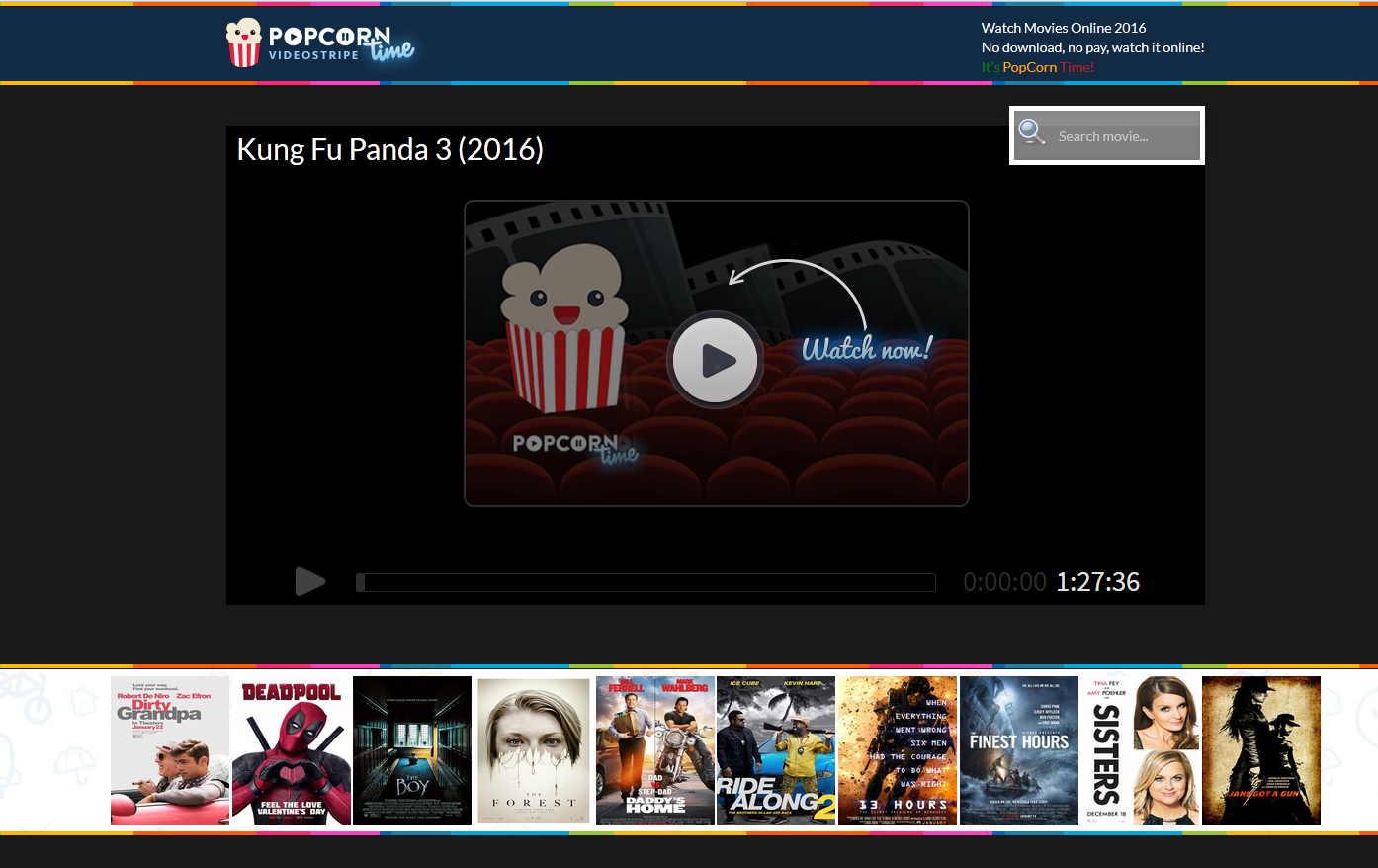Click the It's PopCorn Time! text

click(x=1038, y=67)
